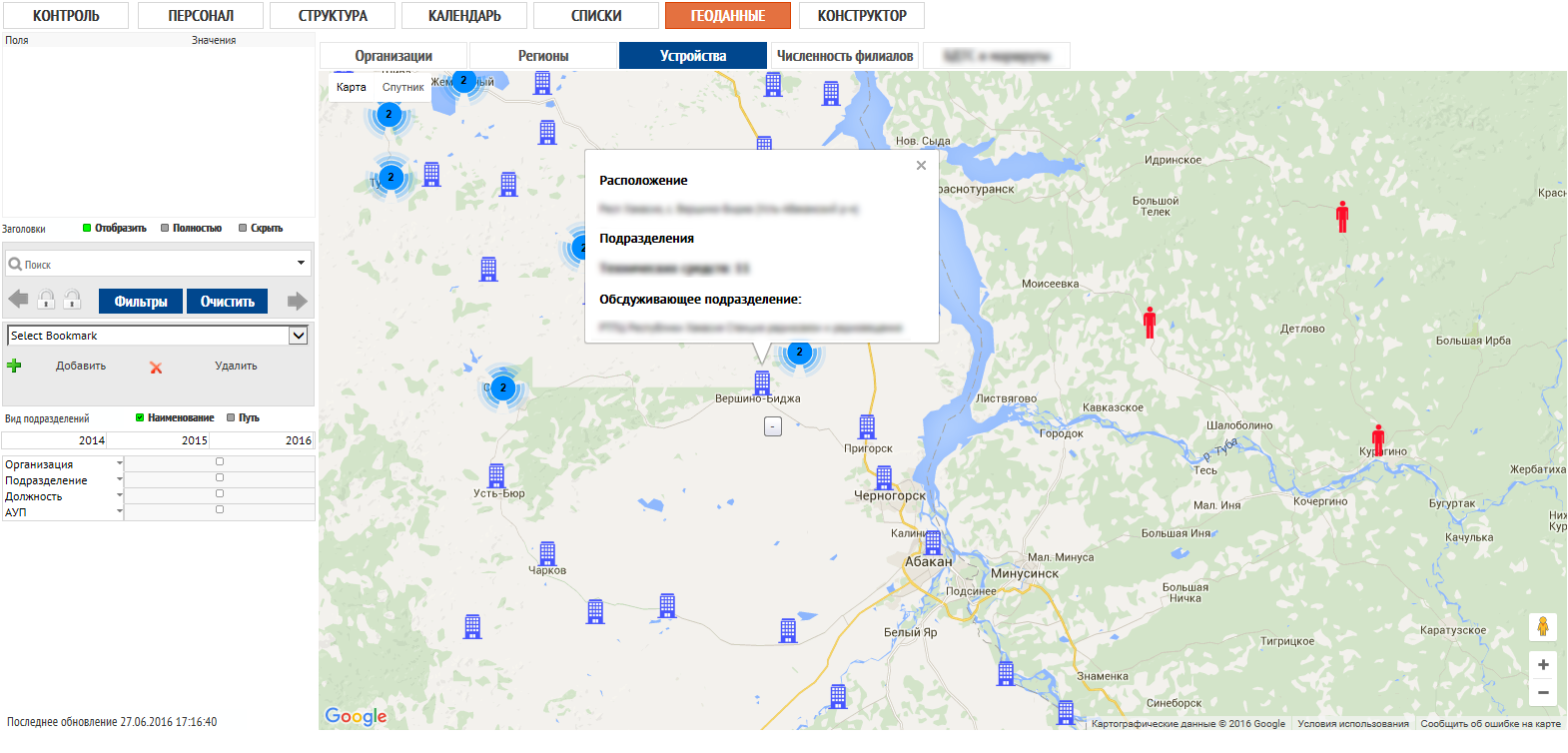
Task: Zoom out on the map
Action: click(1543, 692)
